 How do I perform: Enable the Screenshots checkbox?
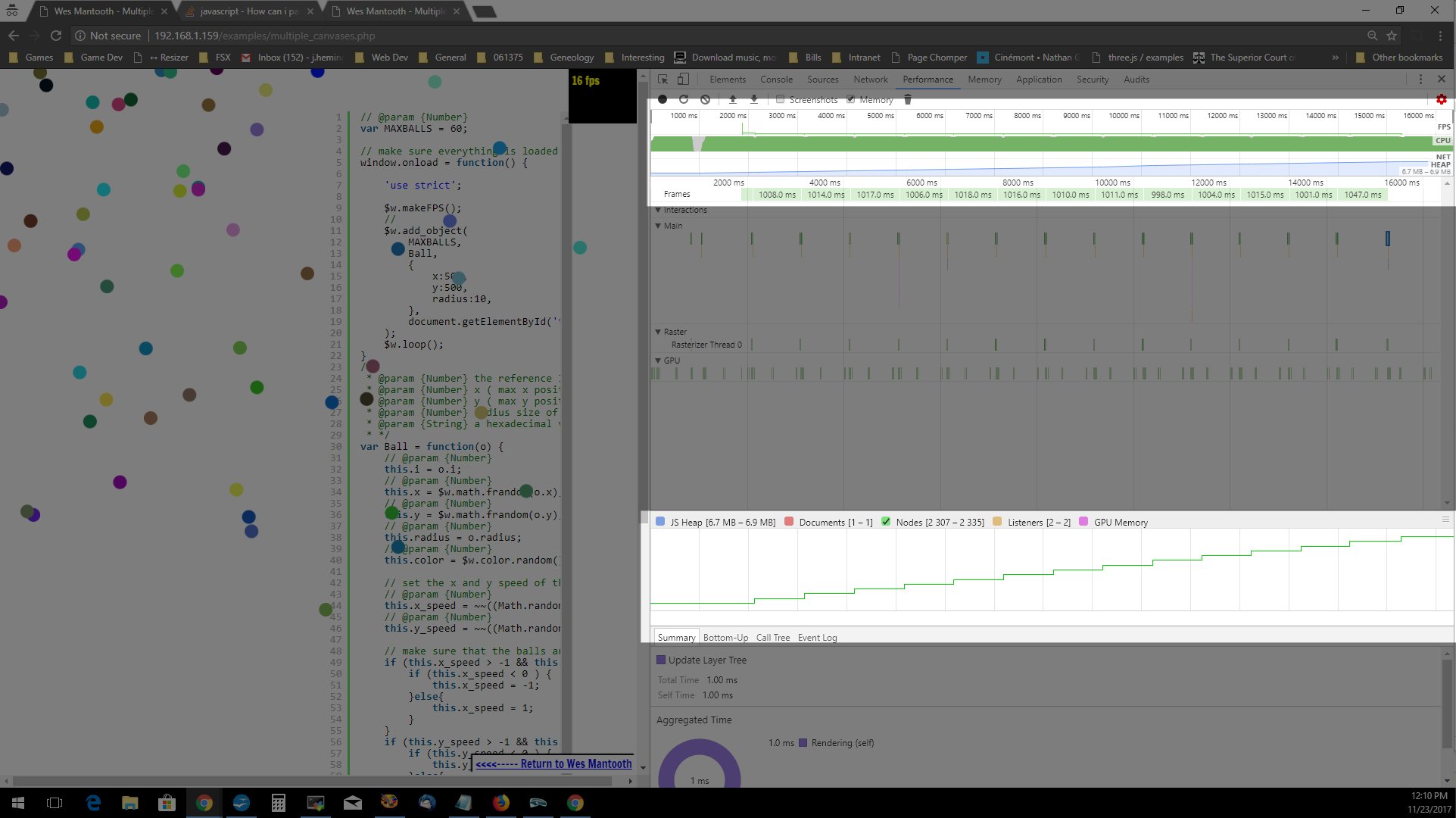[x=780, y=99]
